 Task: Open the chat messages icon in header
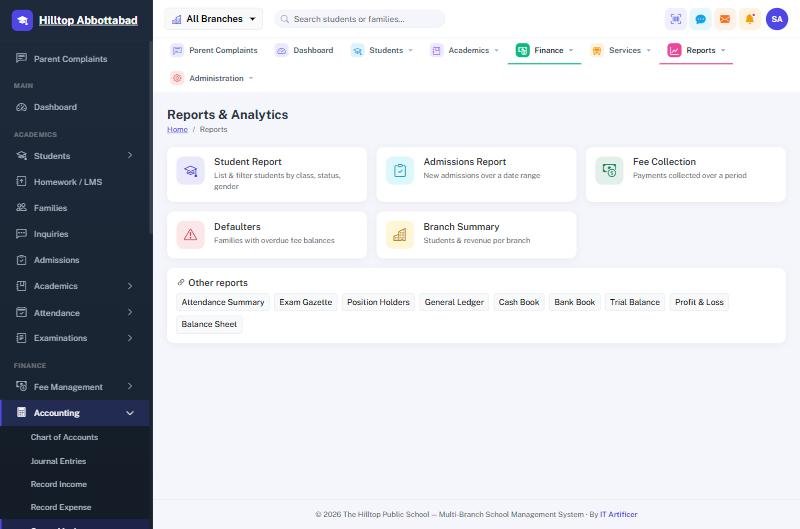pyautogui.click(x=701, y=19)
